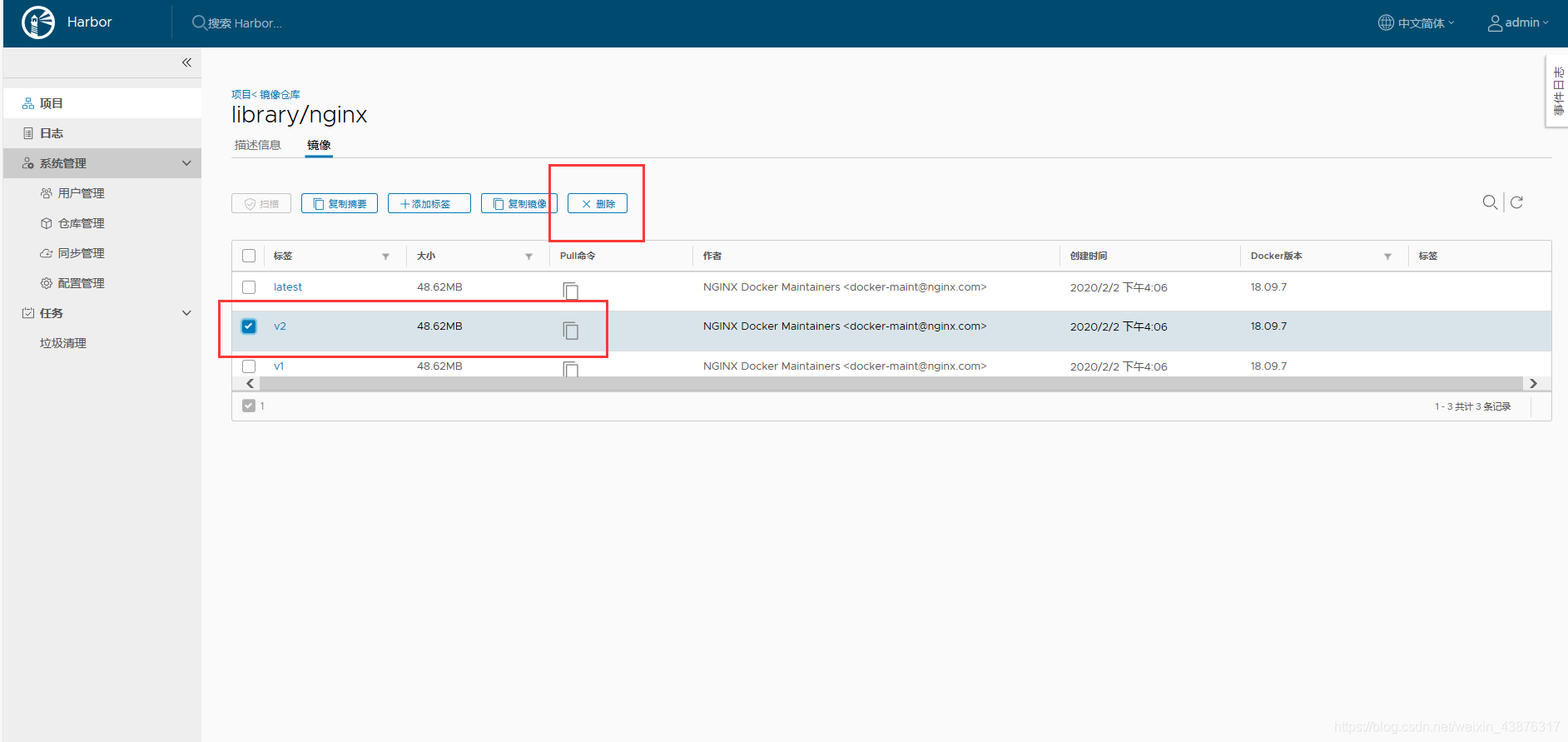Click the table horizontal scrollbar track
This screenshot has height=742, width=1568.
(891, 384)
